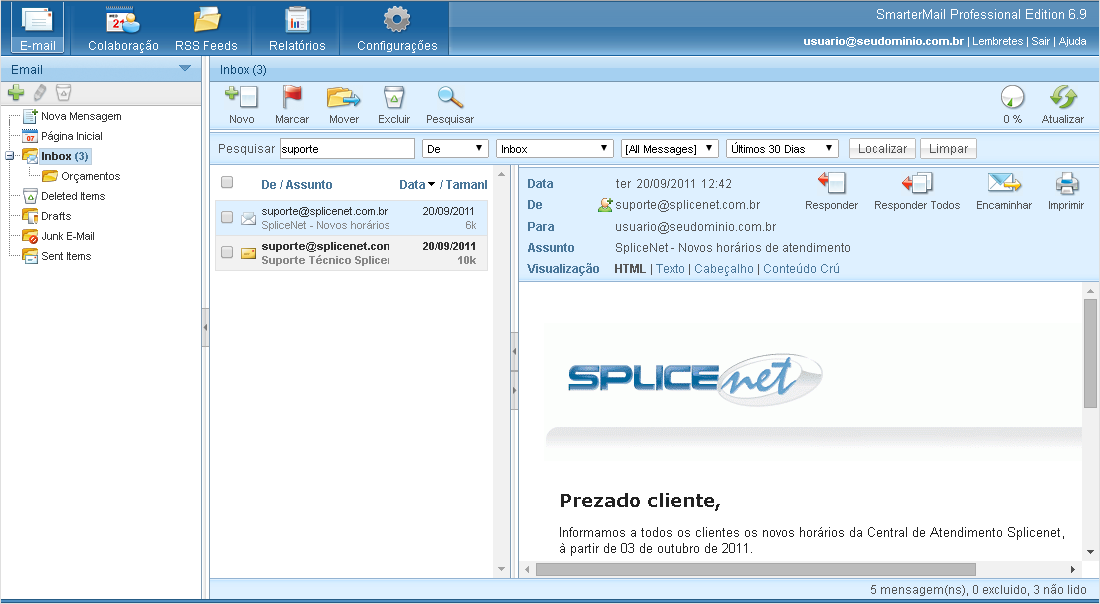Open the De search field dropdown
Image resolution: width=1100 pixels, height=604 pixels.
coord(455,149)
